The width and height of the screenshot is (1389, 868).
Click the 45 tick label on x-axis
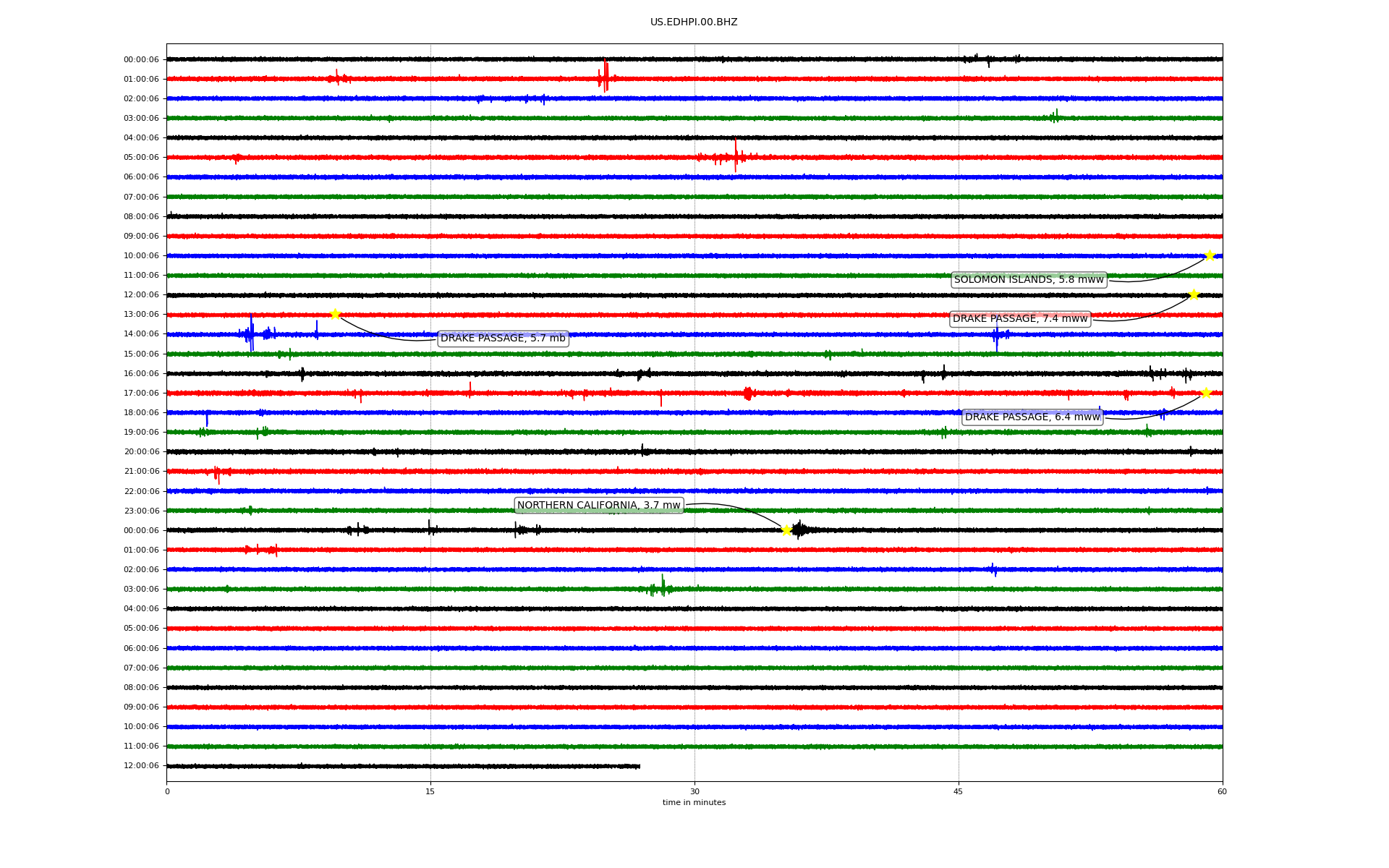pyautogui.click(x=959, y=791)
